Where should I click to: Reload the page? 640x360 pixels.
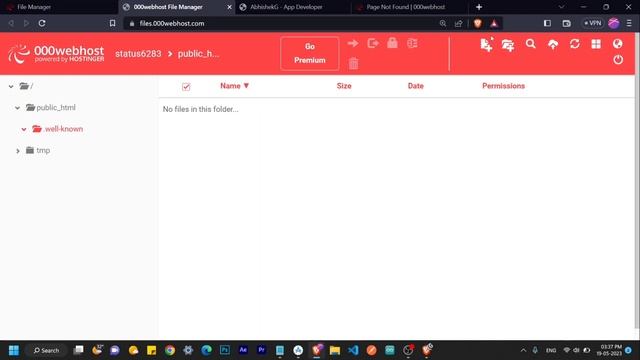coord(42,23)
